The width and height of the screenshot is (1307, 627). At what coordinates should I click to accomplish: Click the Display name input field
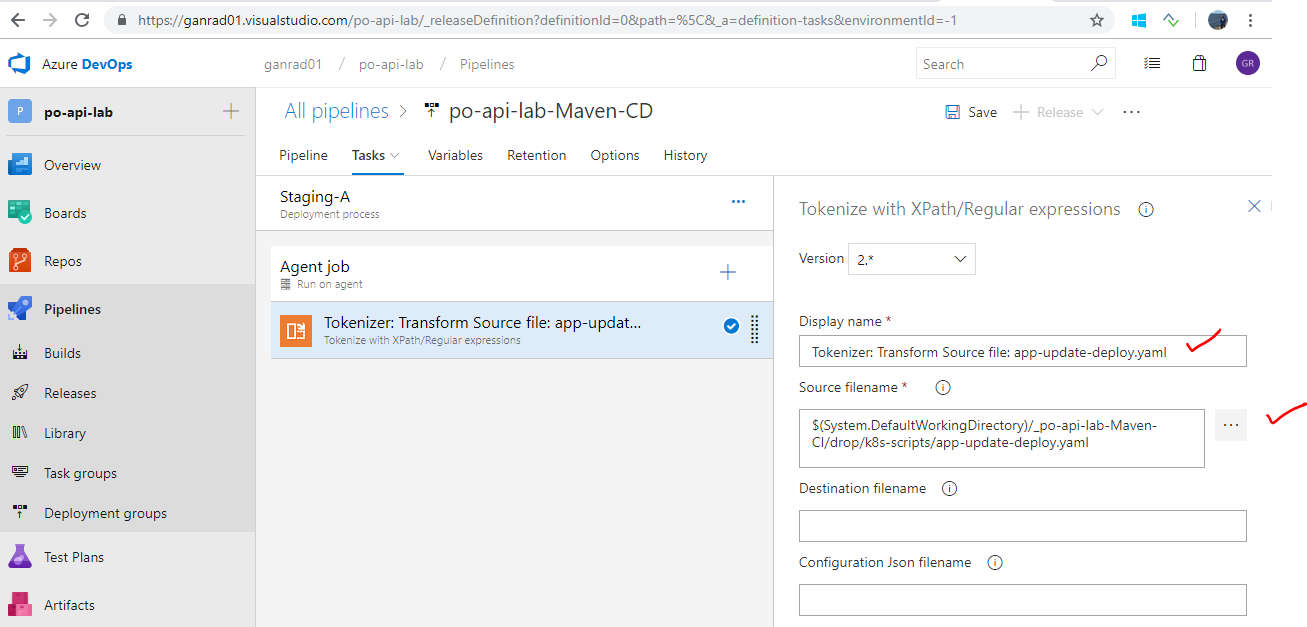point(1023,351)
